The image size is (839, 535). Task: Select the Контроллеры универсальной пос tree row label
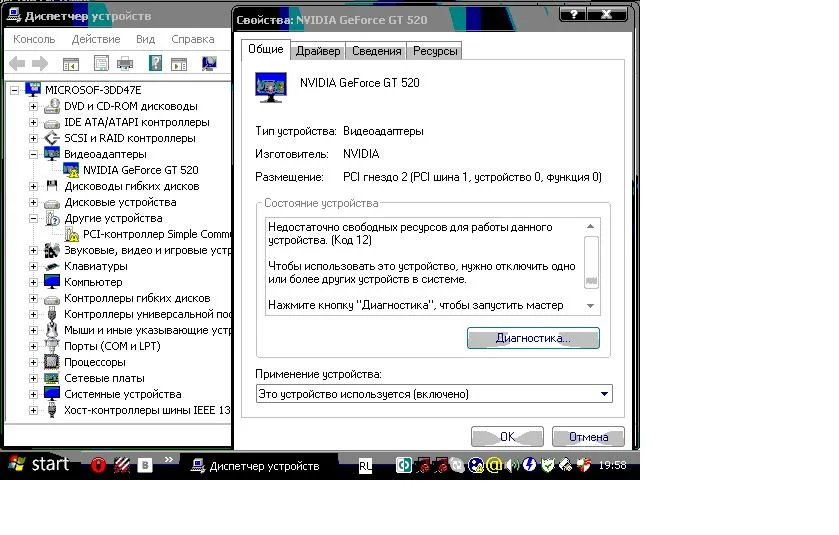148,314
